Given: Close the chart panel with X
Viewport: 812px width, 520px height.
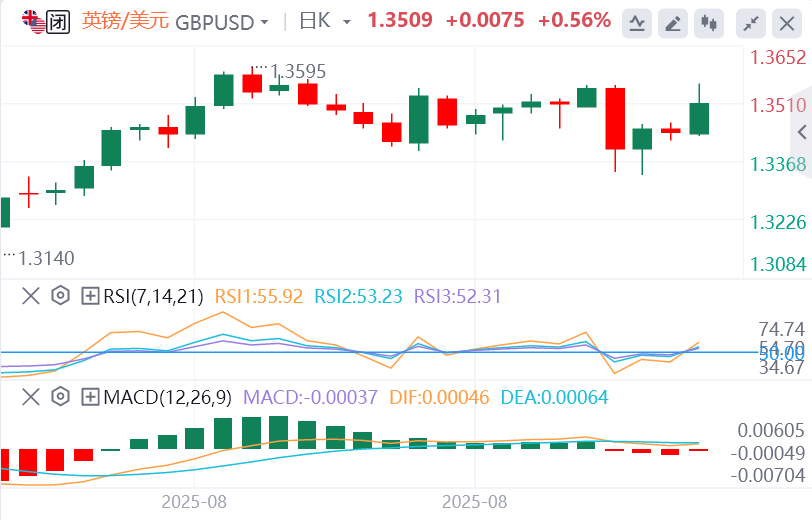Looking at the screenshot, I should point(787,23).
